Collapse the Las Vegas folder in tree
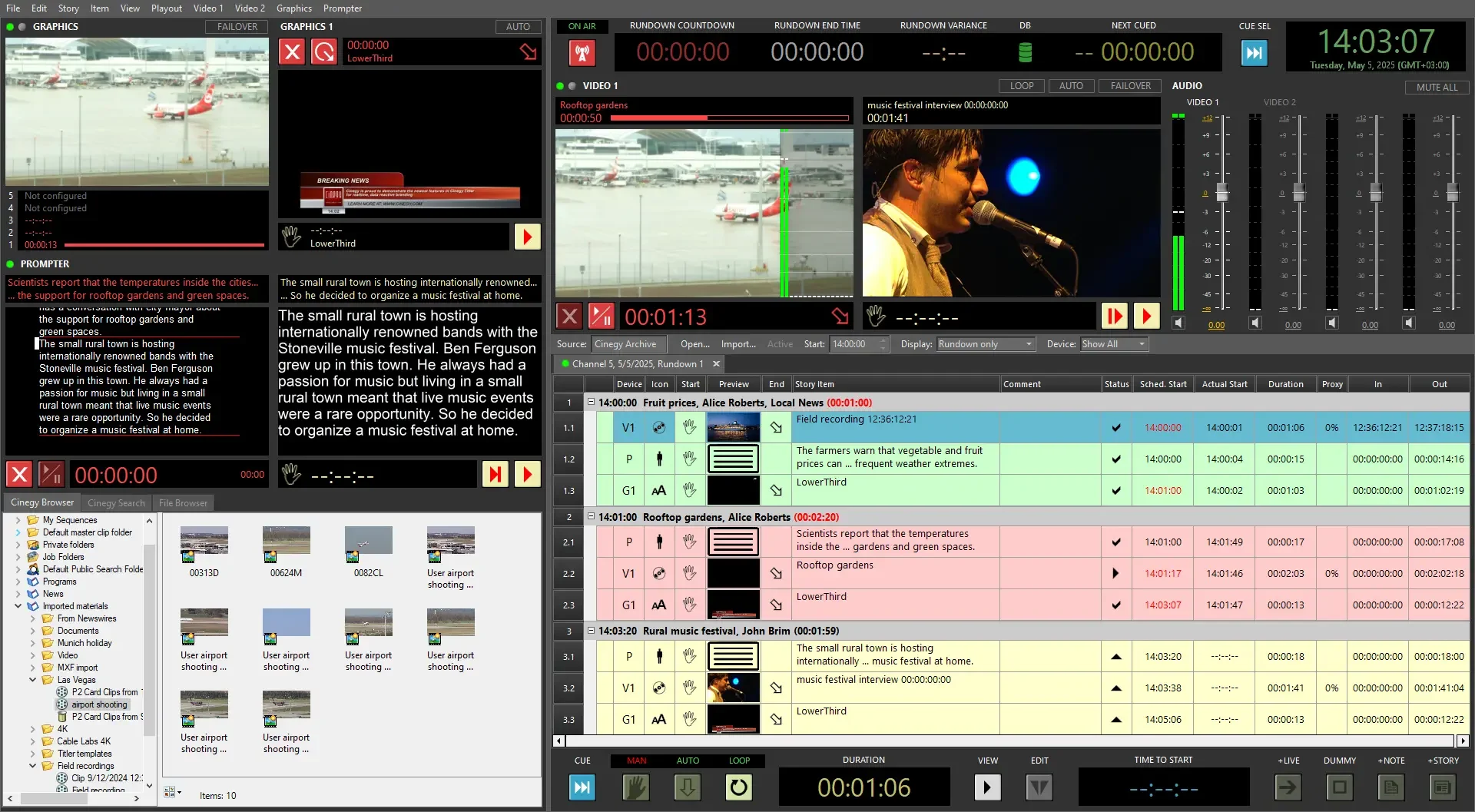Image resolution: width=1475 pixels, height=812 pixels. [33, 680]
